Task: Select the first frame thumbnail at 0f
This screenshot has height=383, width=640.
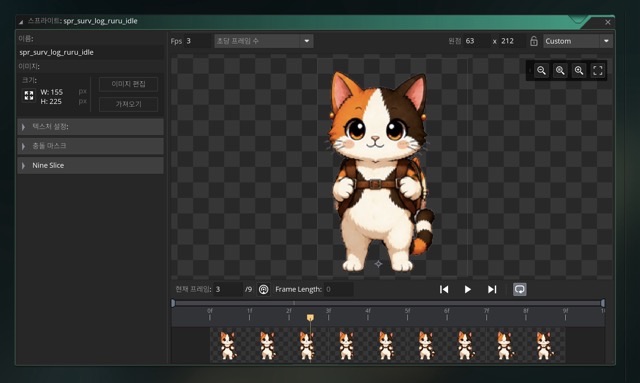Action: point(230,345)
